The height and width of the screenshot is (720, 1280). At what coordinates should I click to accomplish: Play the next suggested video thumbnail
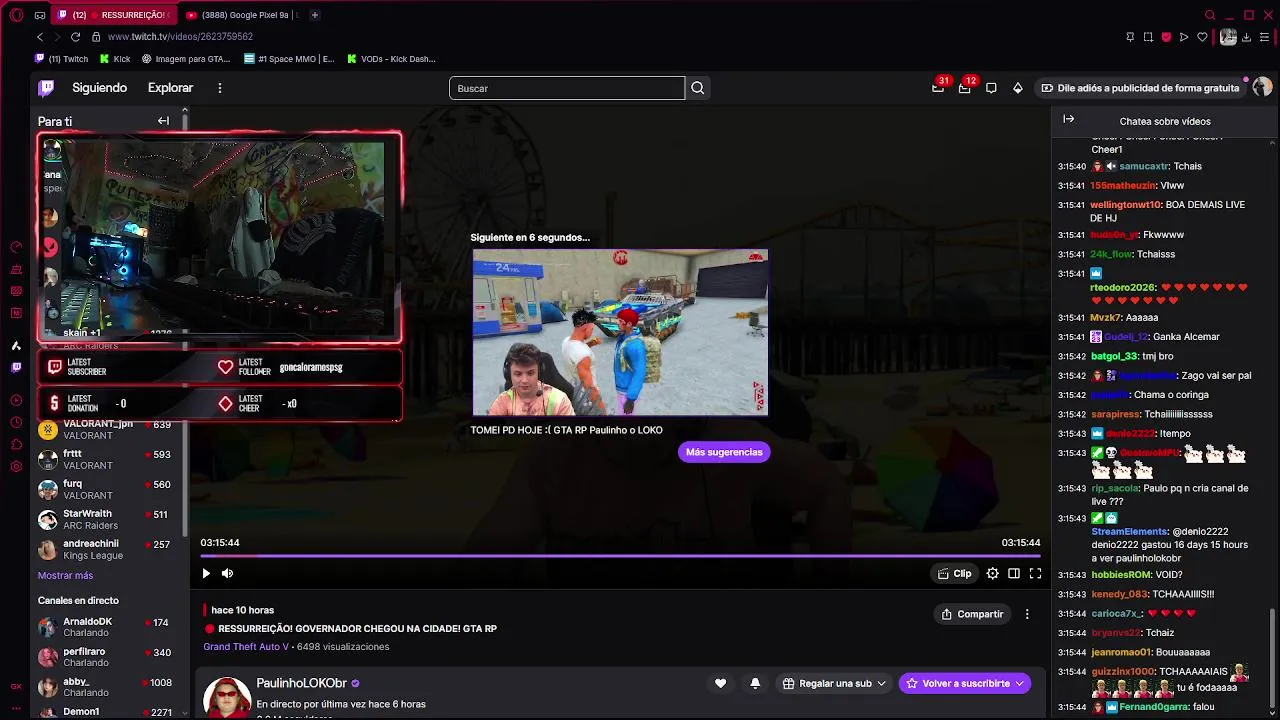pyautogui.click(x=620, y=332)
